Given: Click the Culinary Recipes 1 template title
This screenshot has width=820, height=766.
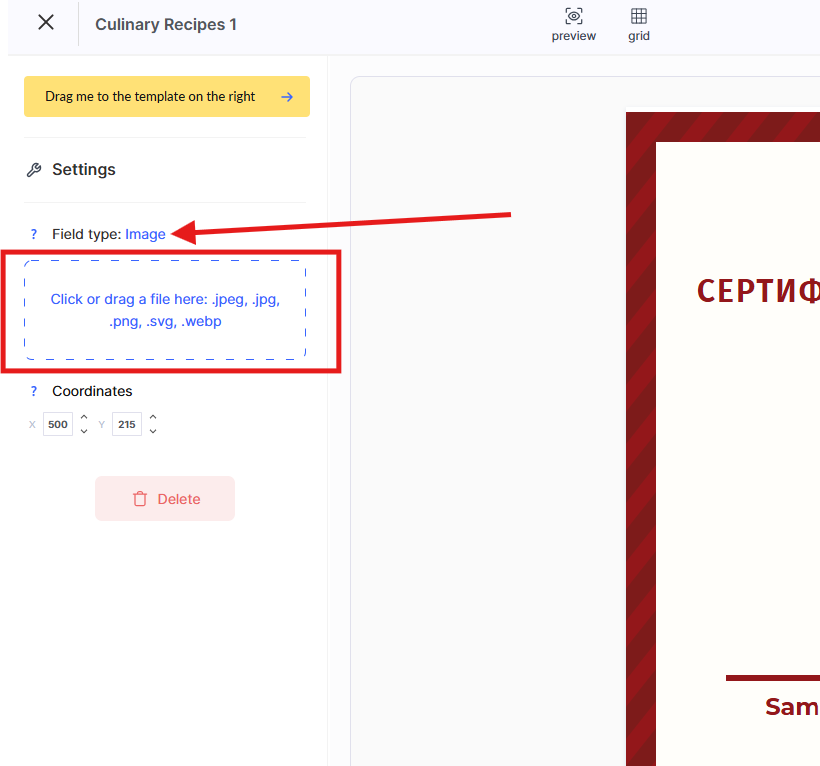Looking at the screenshot, I should 166,25.
